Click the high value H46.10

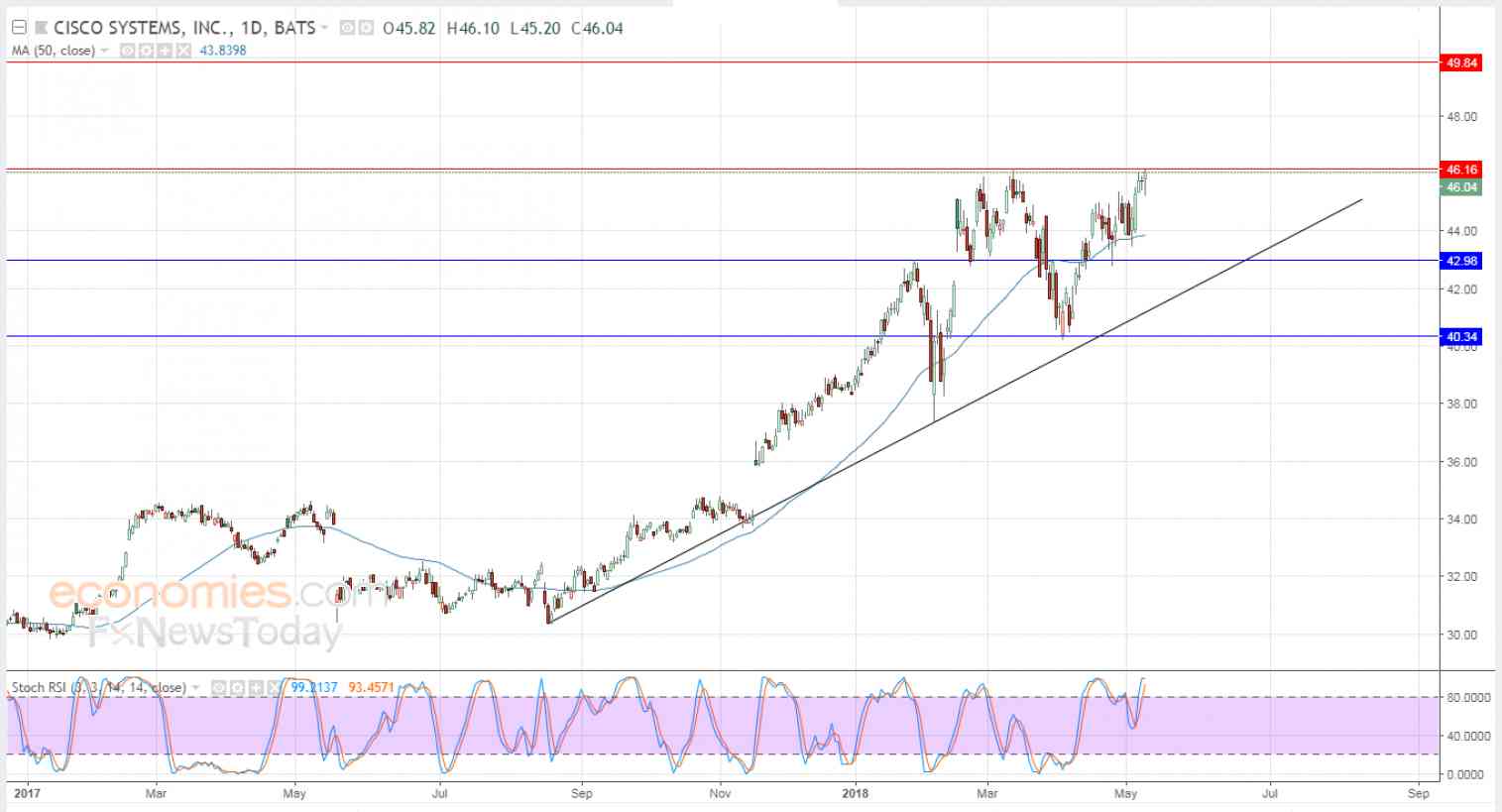[473, 28]
